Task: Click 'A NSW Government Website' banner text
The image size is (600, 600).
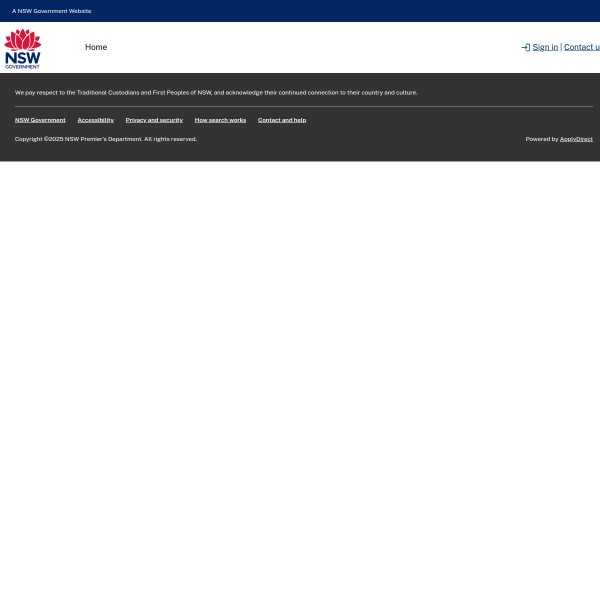Action: [52, 11]
